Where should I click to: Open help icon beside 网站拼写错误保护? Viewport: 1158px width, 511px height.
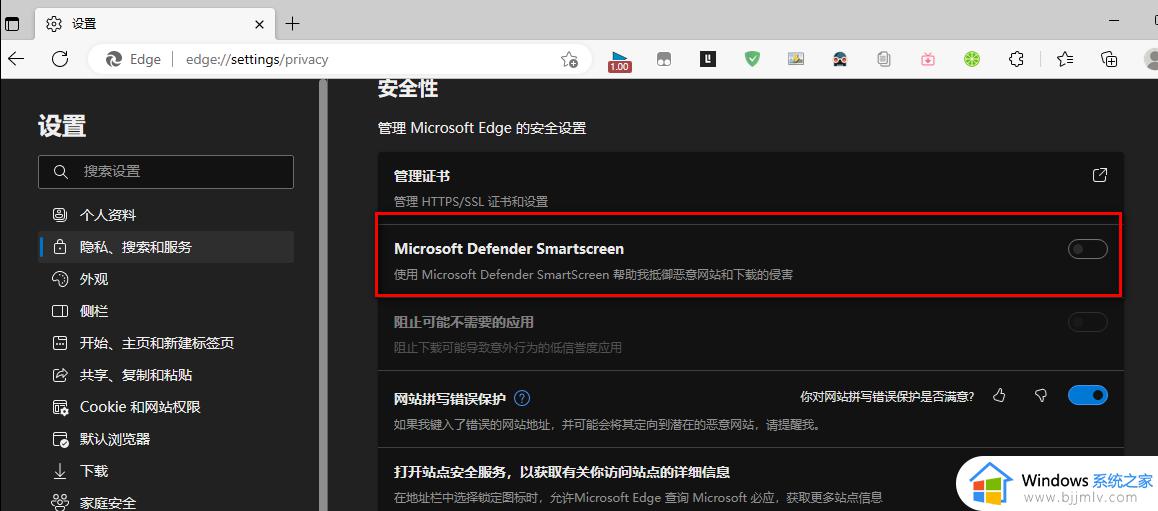click(522, 398)
